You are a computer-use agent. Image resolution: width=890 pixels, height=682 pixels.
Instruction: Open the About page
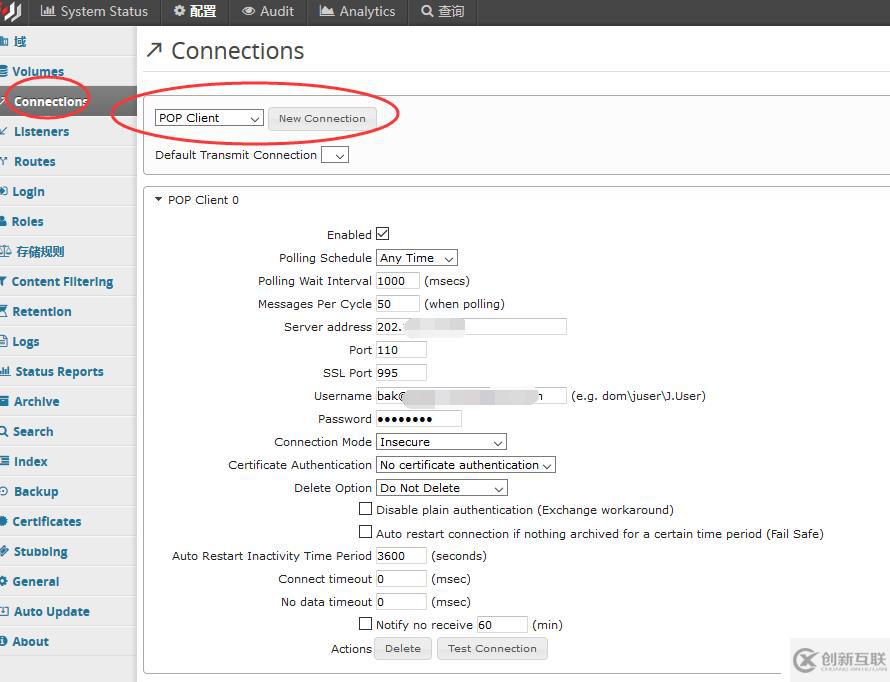point(68,642)
